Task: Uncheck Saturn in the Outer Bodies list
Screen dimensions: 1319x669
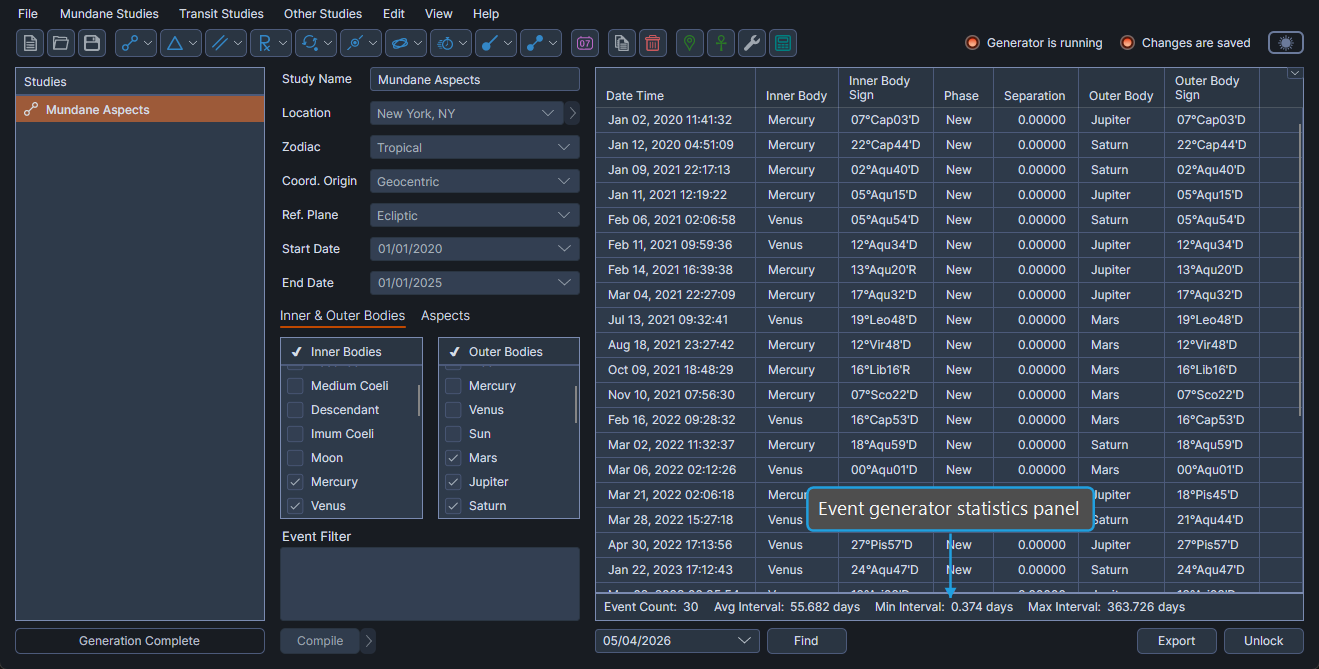Action: point(453,506)
